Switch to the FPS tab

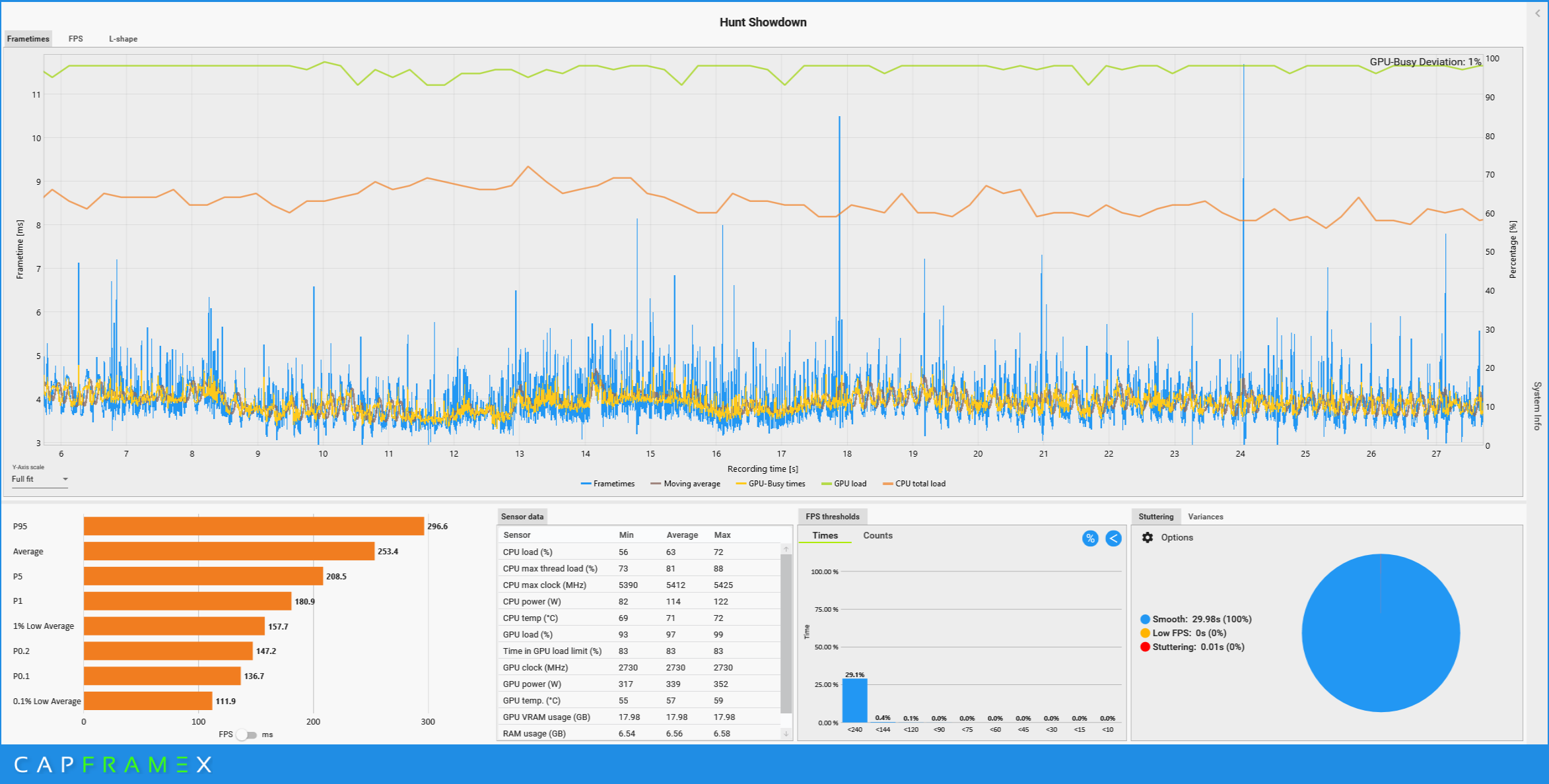pyautogui.click(x=76, y=39)
